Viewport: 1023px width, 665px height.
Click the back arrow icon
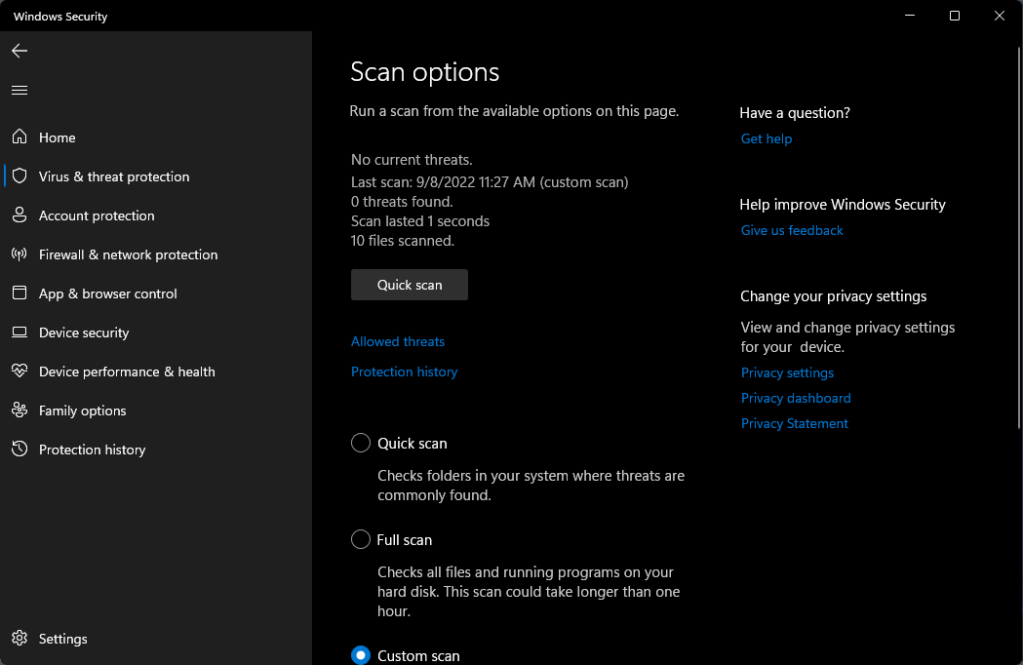pos(19,51)
